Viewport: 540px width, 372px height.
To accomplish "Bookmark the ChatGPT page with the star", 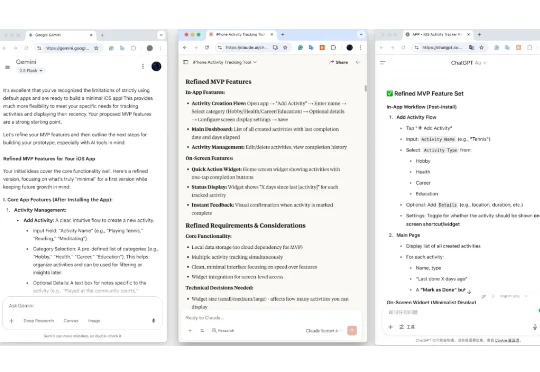I will [481, 48].
